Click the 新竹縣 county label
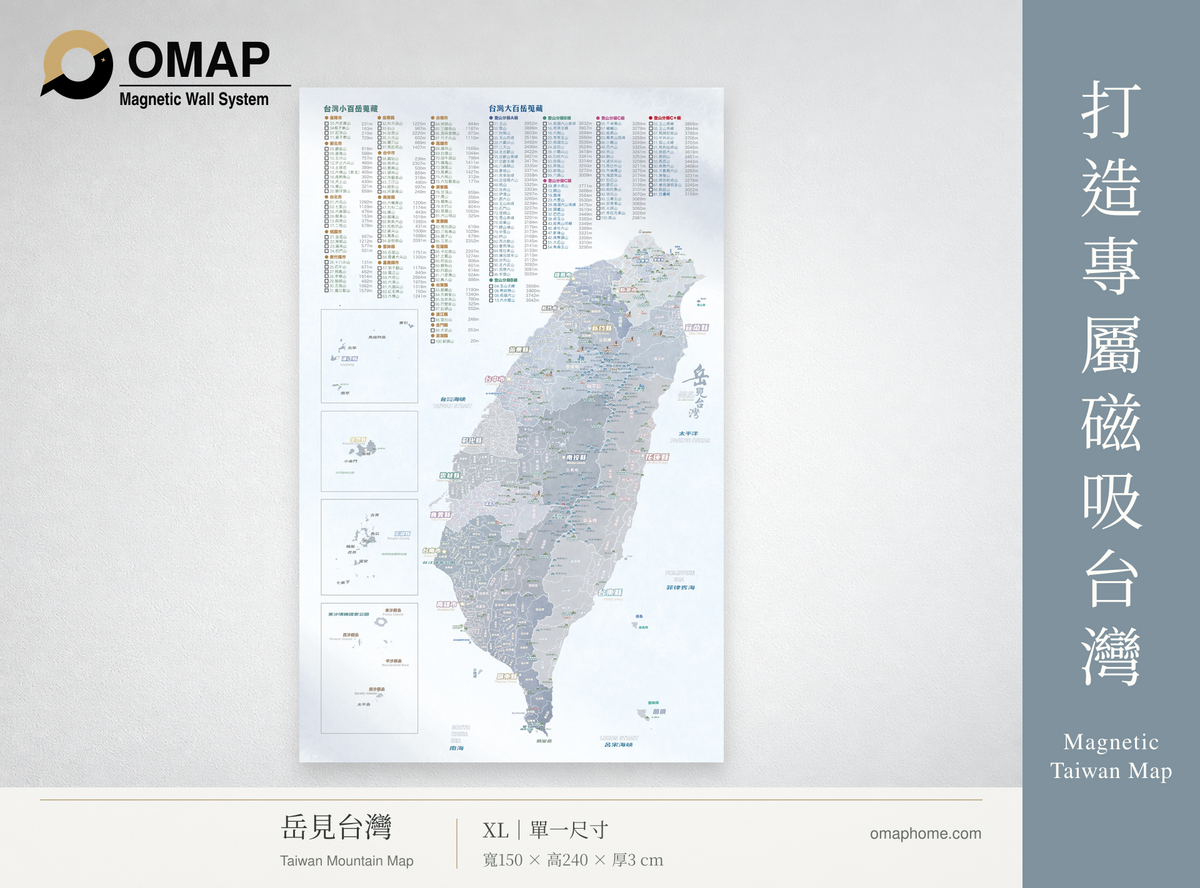 point(604,329)
